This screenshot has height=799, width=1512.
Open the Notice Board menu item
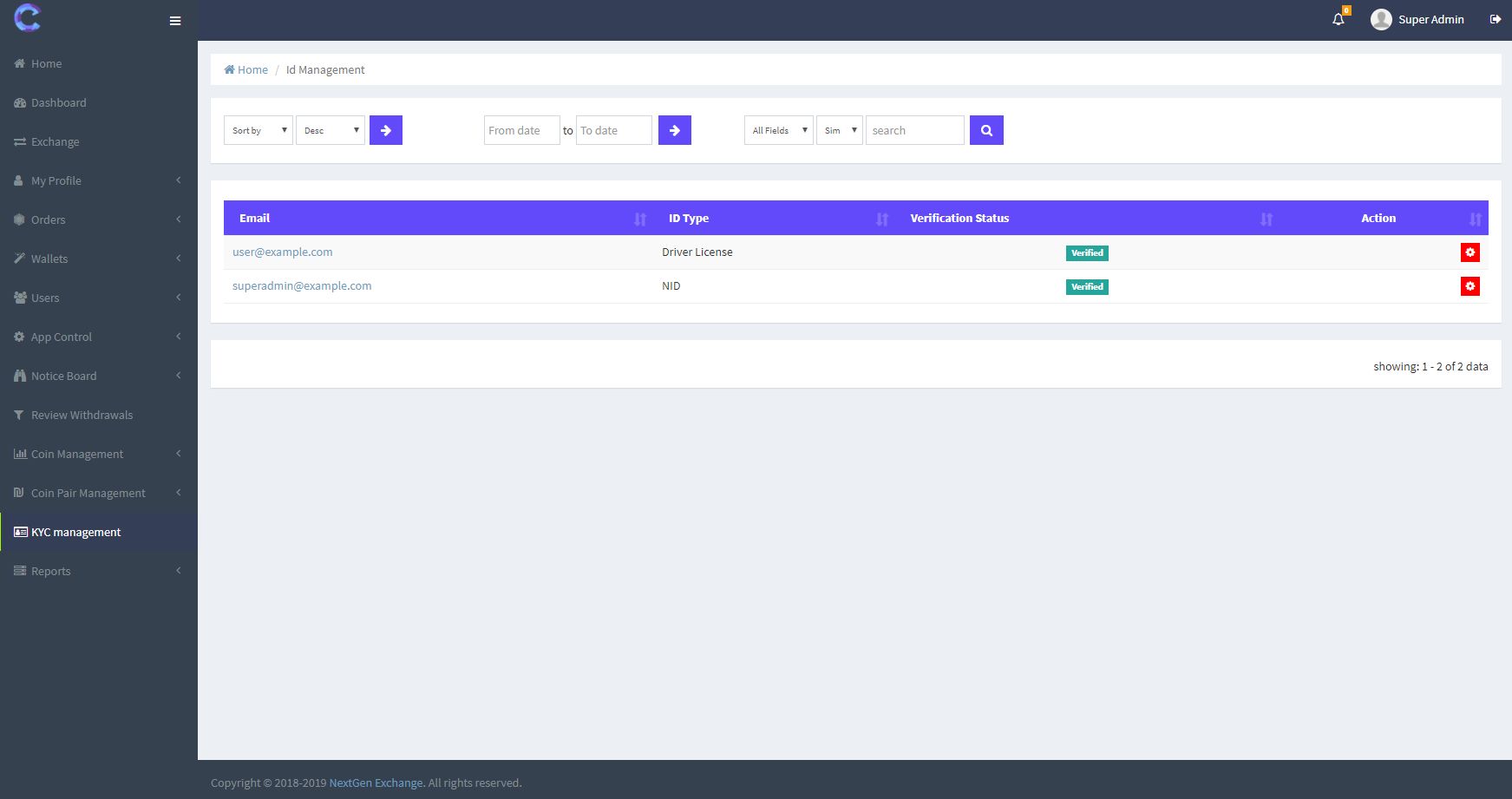point(99,376)
